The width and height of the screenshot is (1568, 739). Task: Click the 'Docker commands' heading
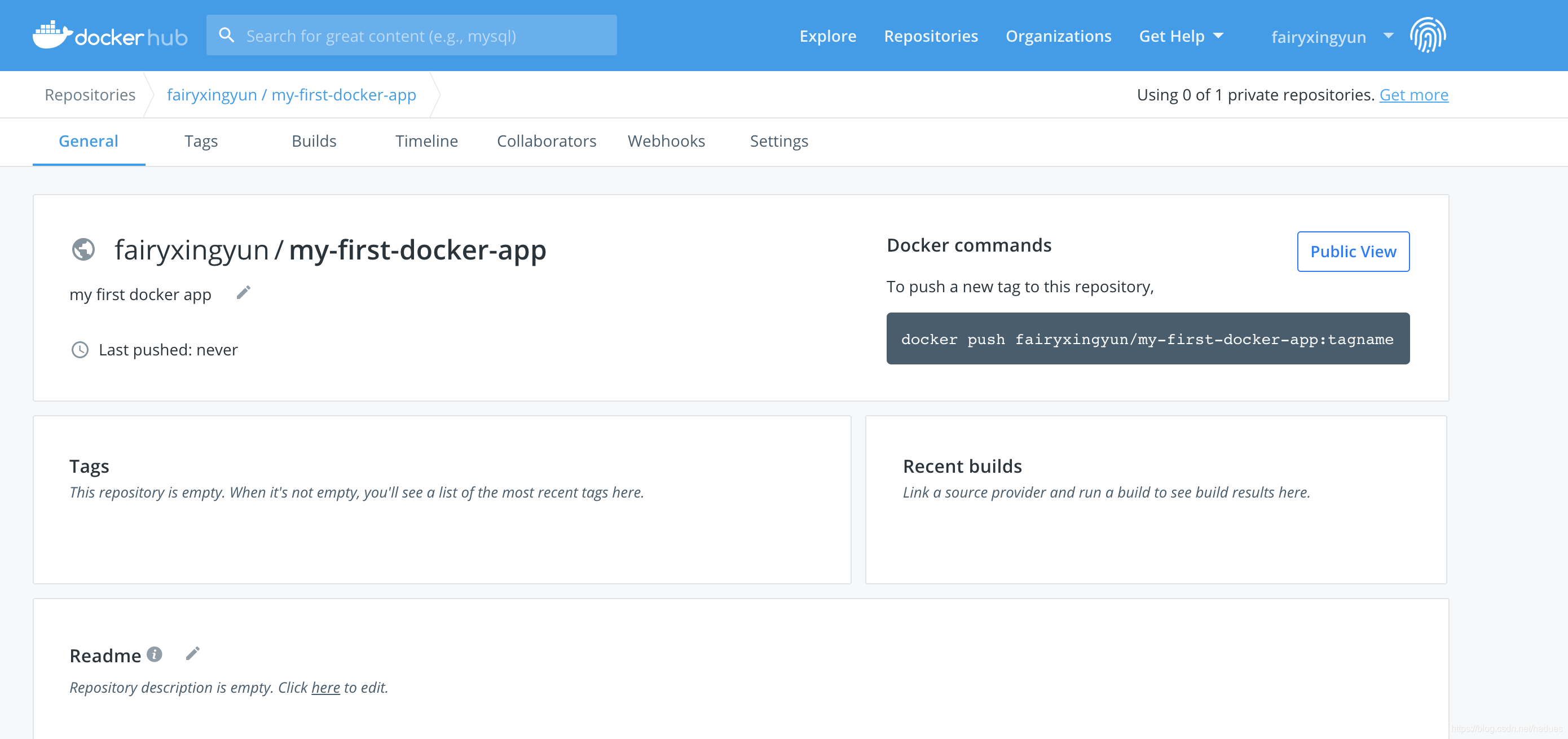[x=968, y=245]
